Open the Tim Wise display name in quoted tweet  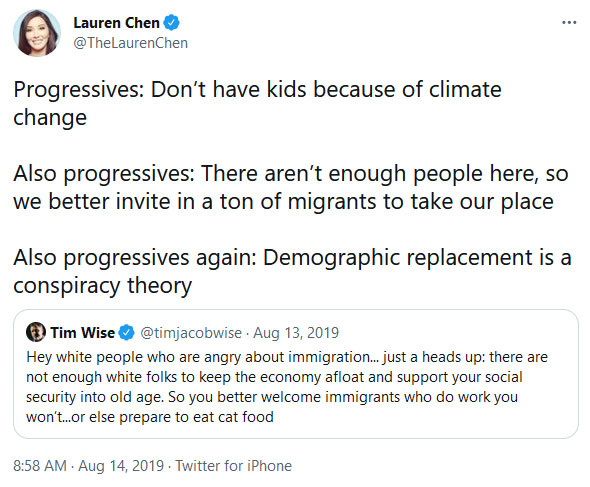(82, 333)
